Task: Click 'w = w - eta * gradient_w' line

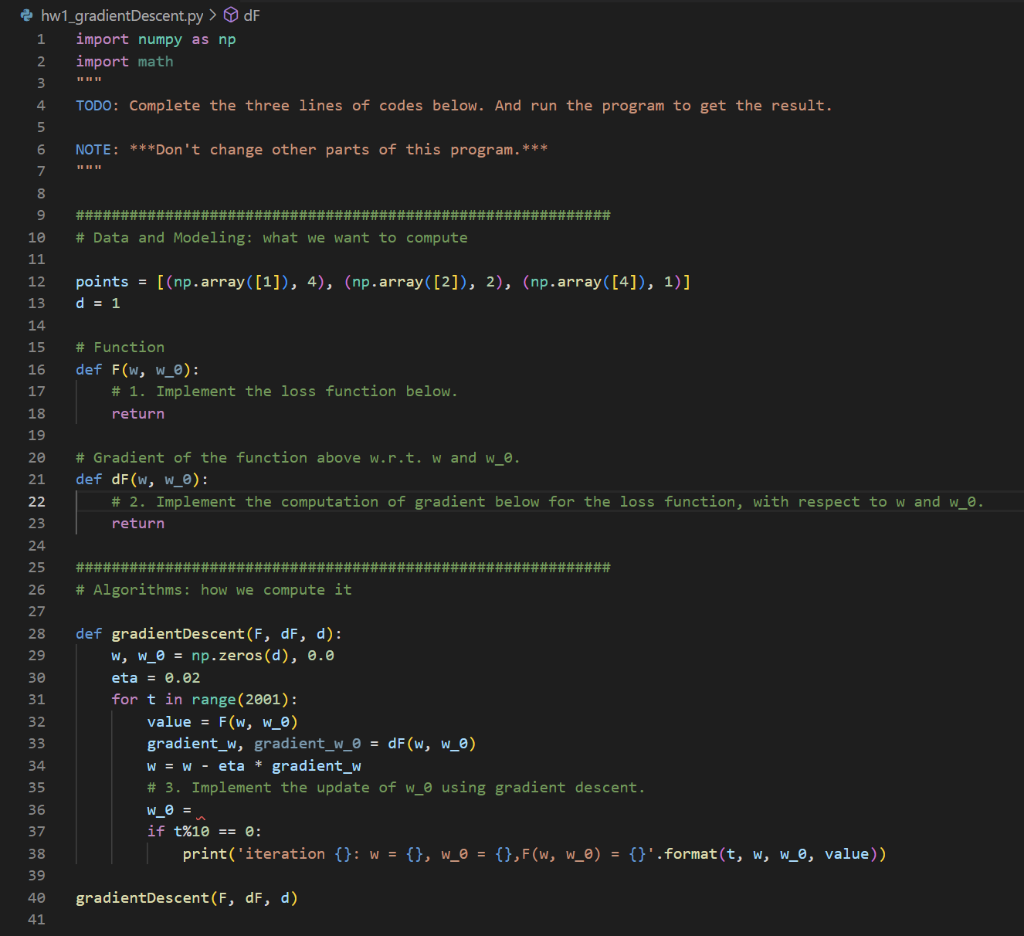Action: click(254, 766)
